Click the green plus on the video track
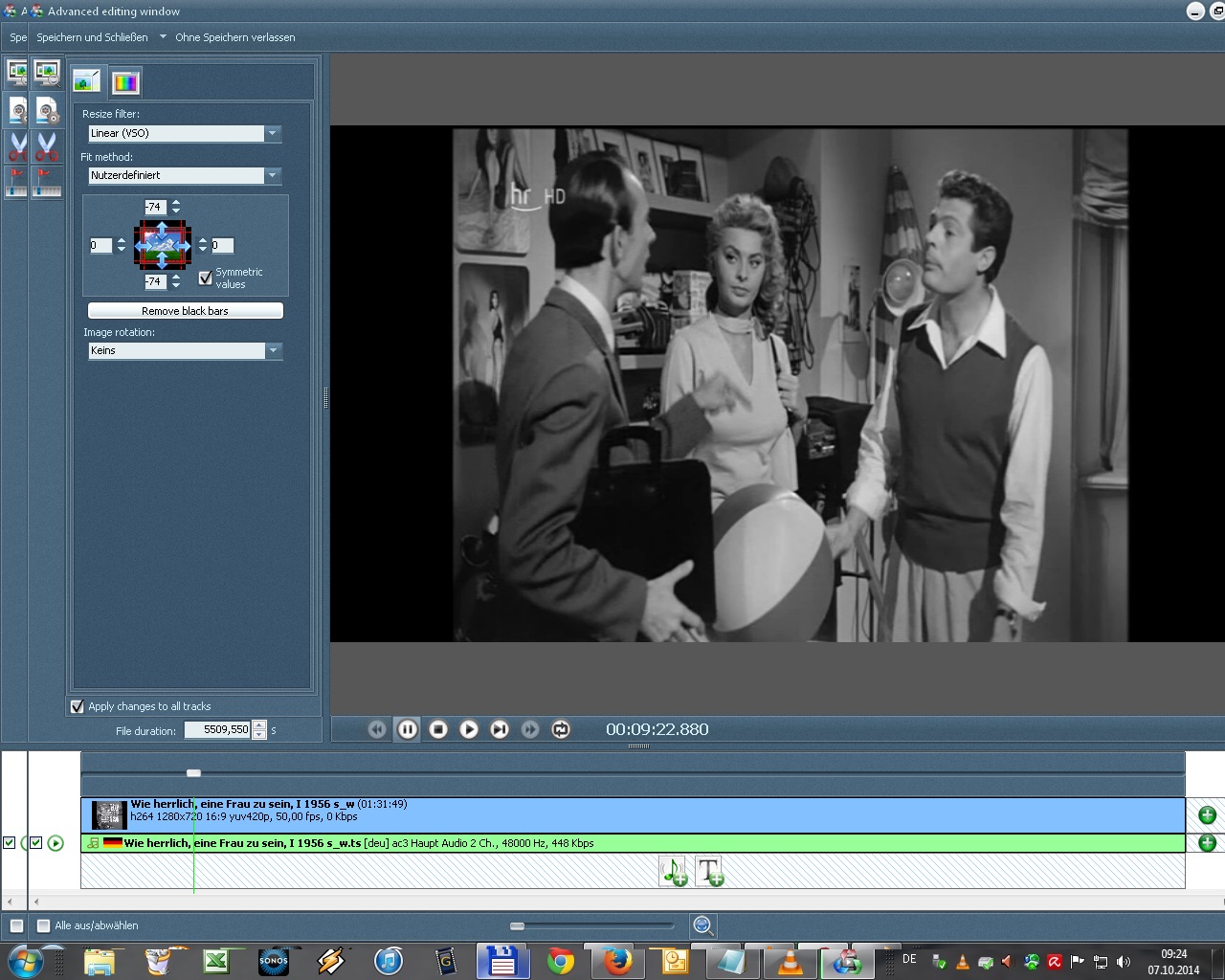The width and height of the screenshot is (1225, 980). coord(1207,815)
